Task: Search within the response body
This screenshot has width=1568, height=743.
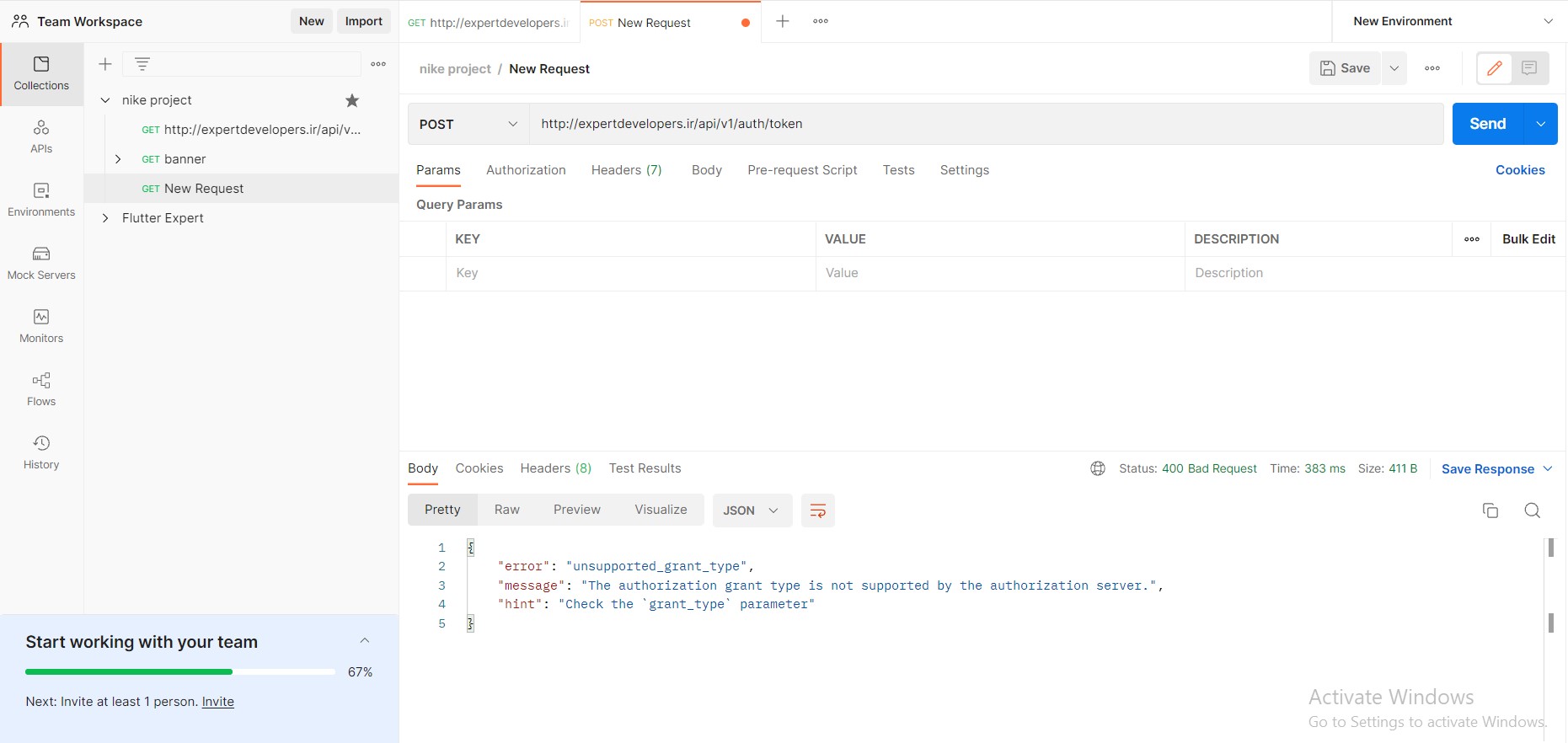Action: (1533, 510)
